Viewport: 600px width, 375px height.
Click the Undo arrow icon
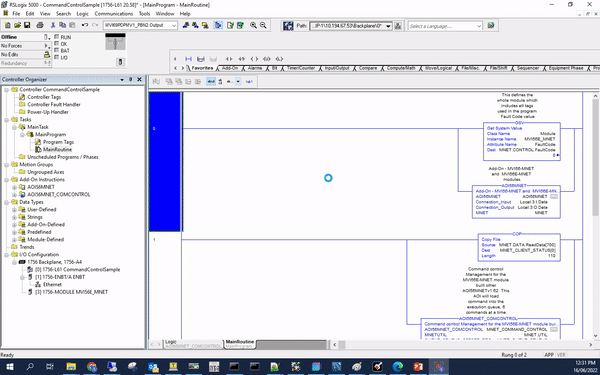(85, 25)
